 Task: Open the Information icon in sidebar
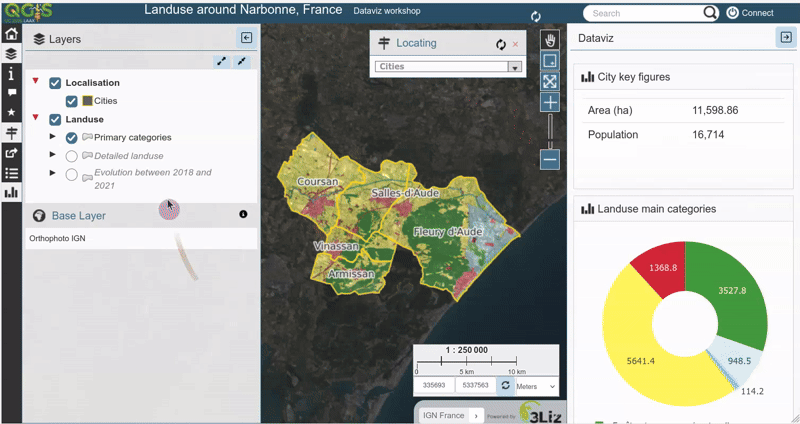coord(11,74)
